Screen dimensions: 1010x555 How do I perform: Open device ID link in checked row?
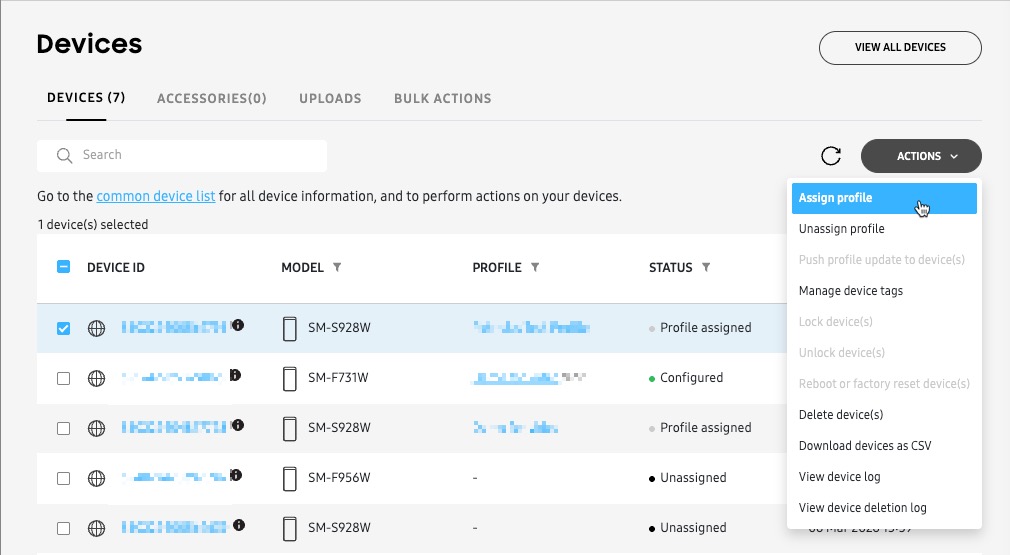click(174, 328)
